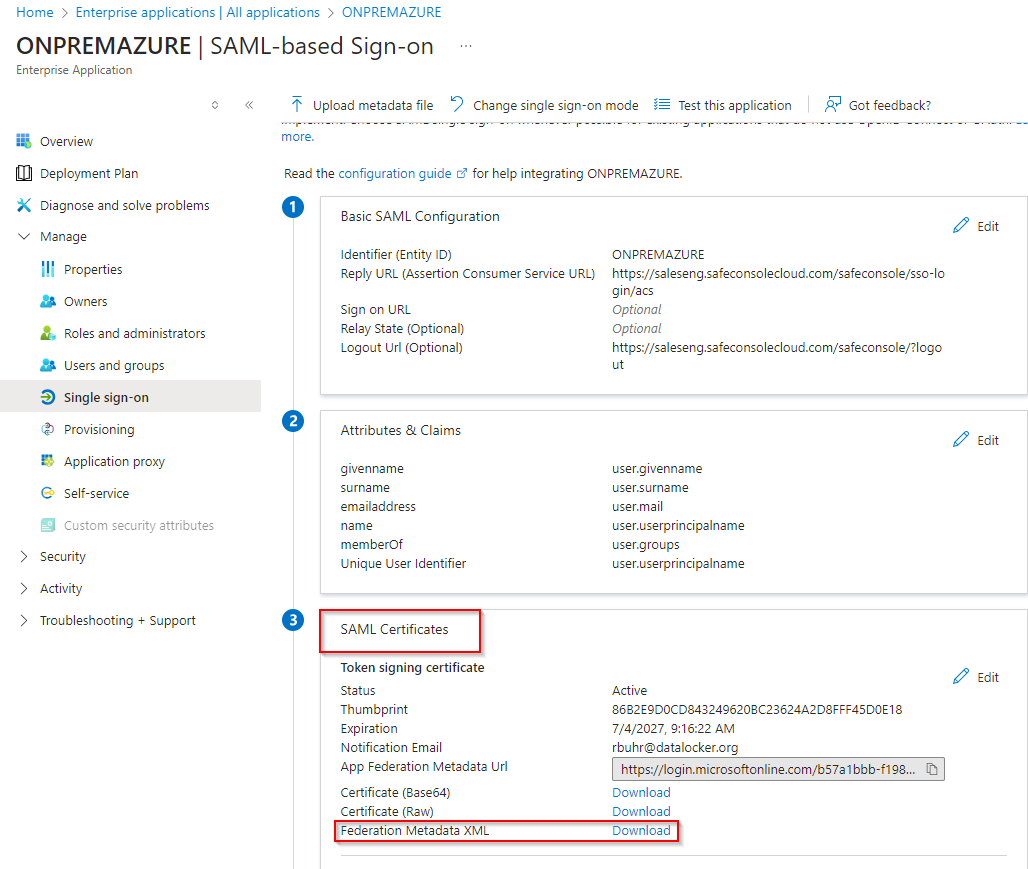Image resolution: width=1028 pixels, height=869 pixels.
Task: Click the Diagnose and solve problems wrench icon
Action: tap(24, 205)
